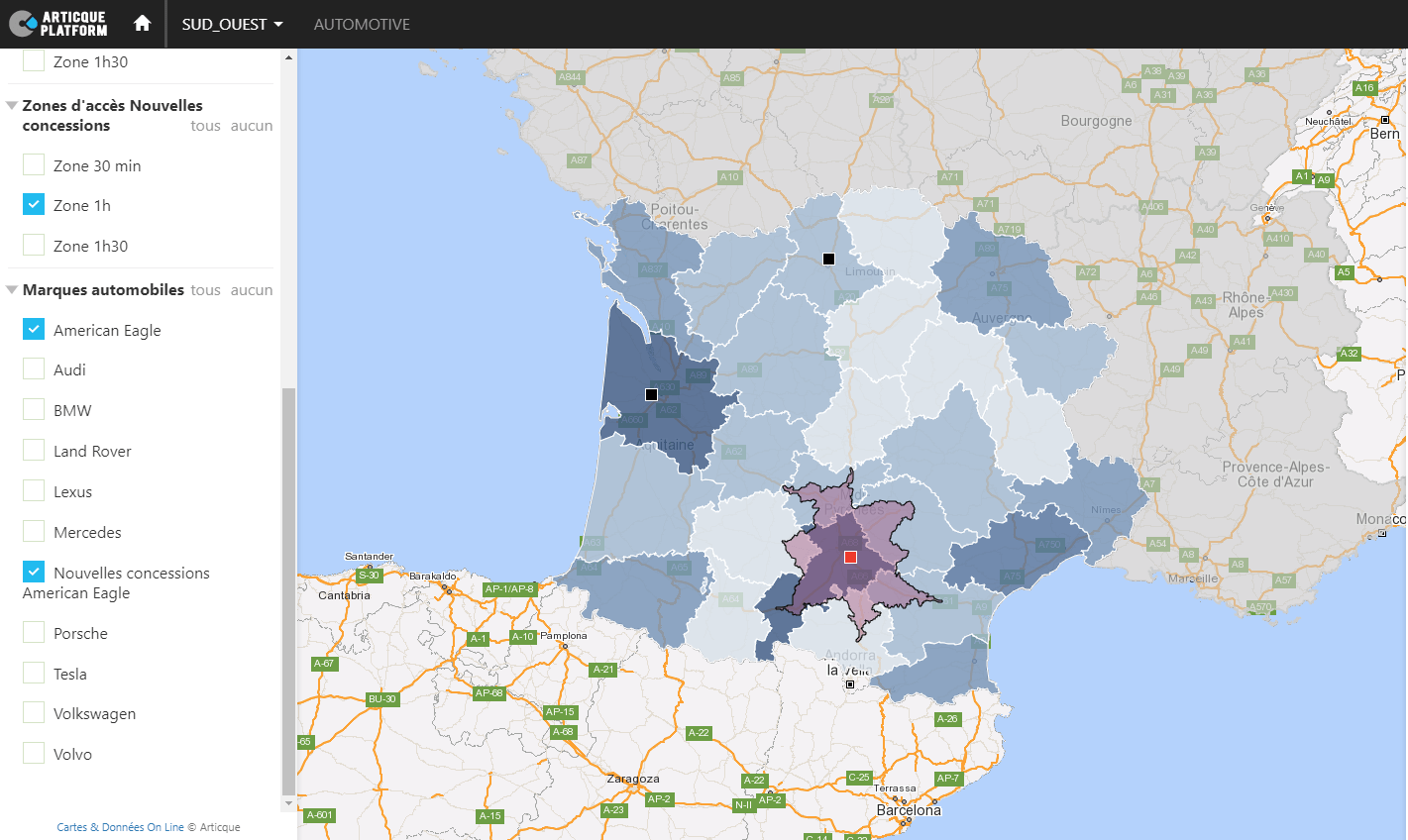Check the Mercedes brand checkbox

pyautogui.click(x=34, y=531)
